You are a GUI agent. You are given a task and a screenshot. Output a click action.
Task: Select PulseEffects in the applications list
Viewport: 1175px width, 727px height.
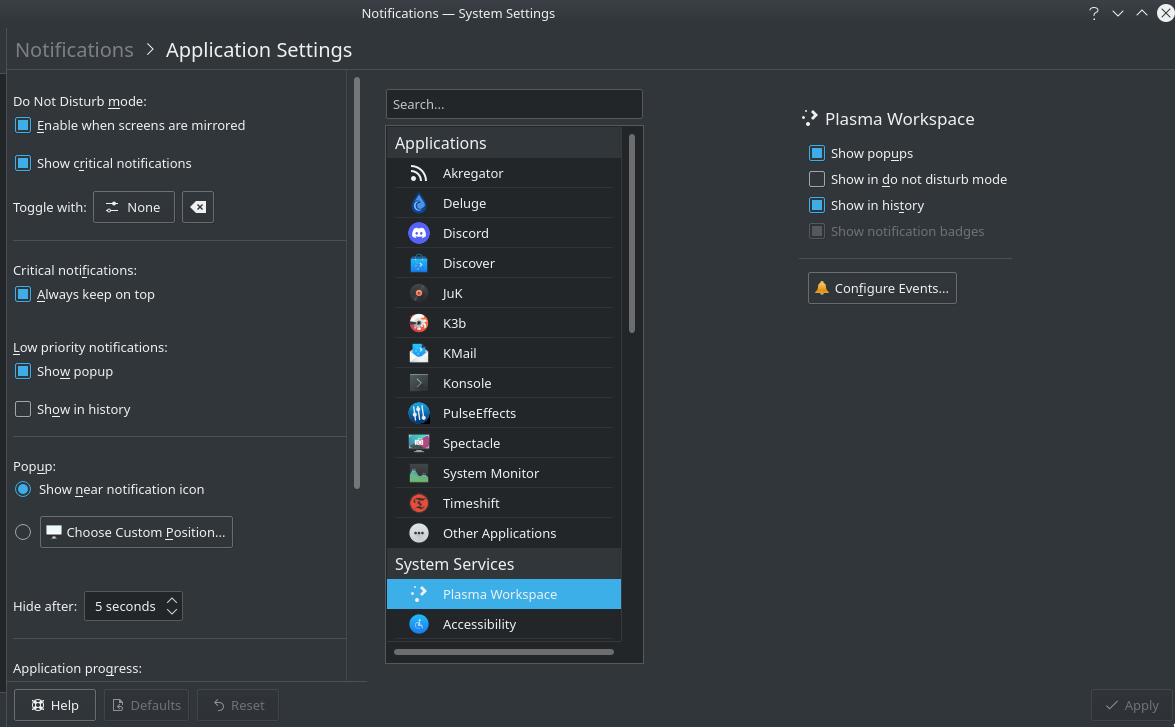504,413
